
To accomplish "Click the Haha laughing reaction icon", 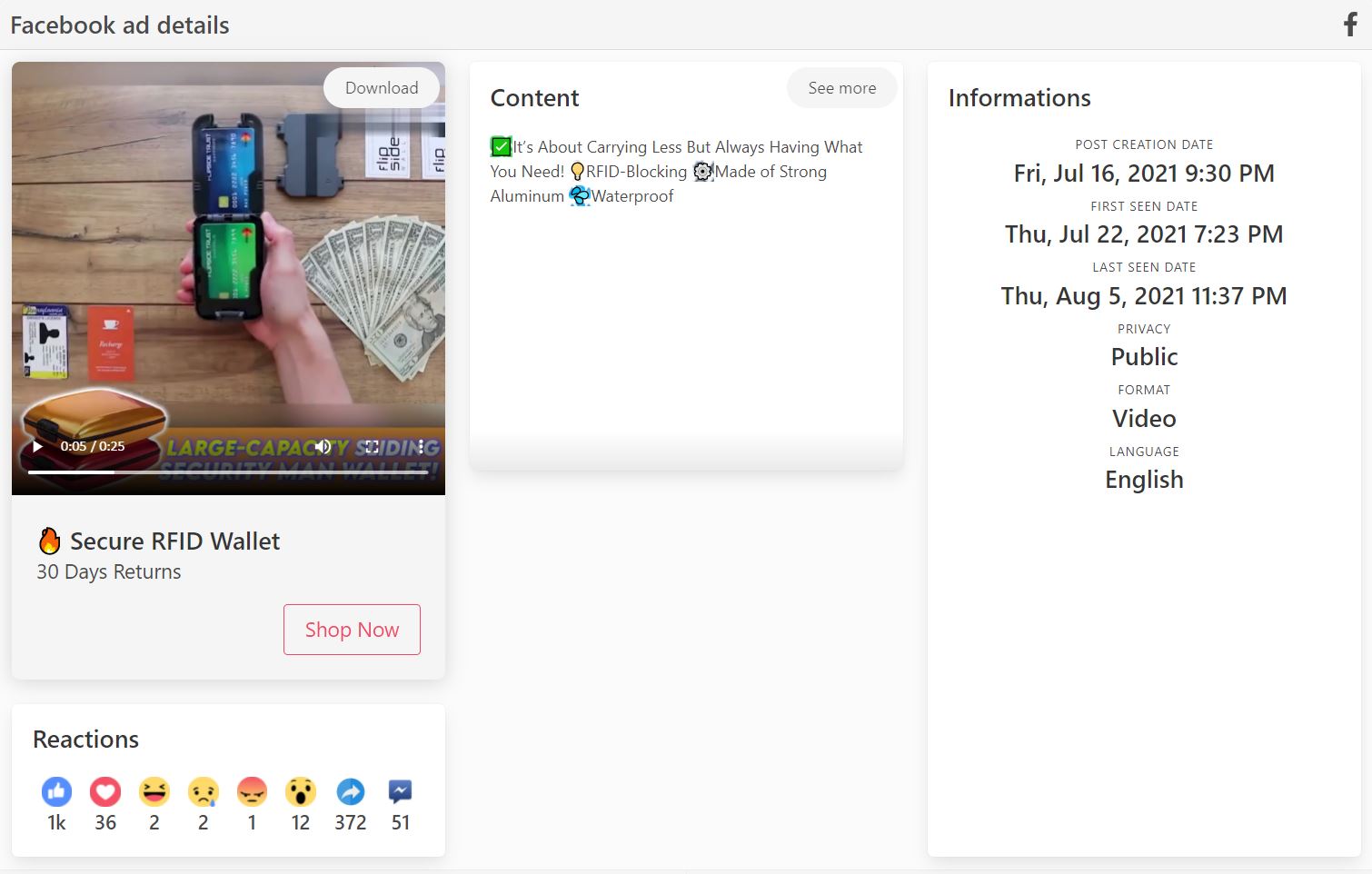I will 154,791.
